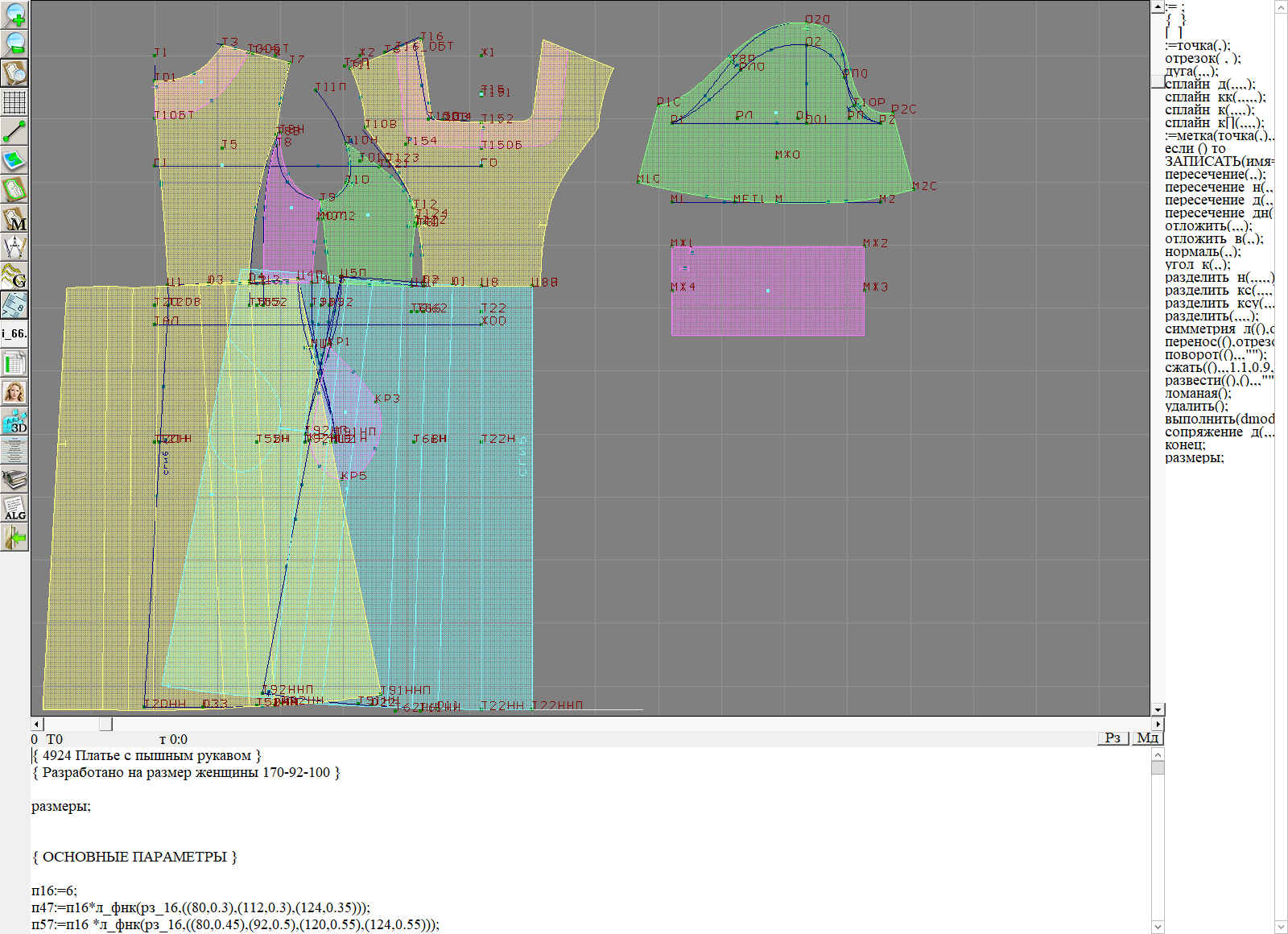1288x934 pixels.
Task: Click the Мд button
Action: point(1147,738)
